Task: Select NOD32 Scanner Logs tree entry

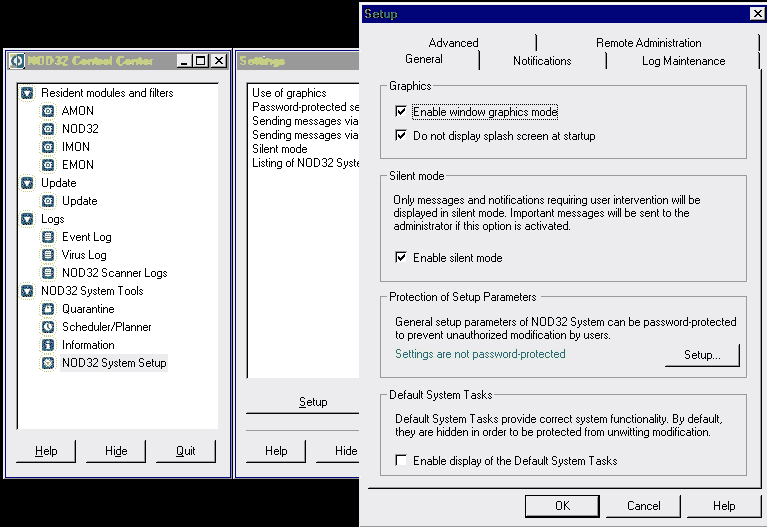Action: (114, 273)
